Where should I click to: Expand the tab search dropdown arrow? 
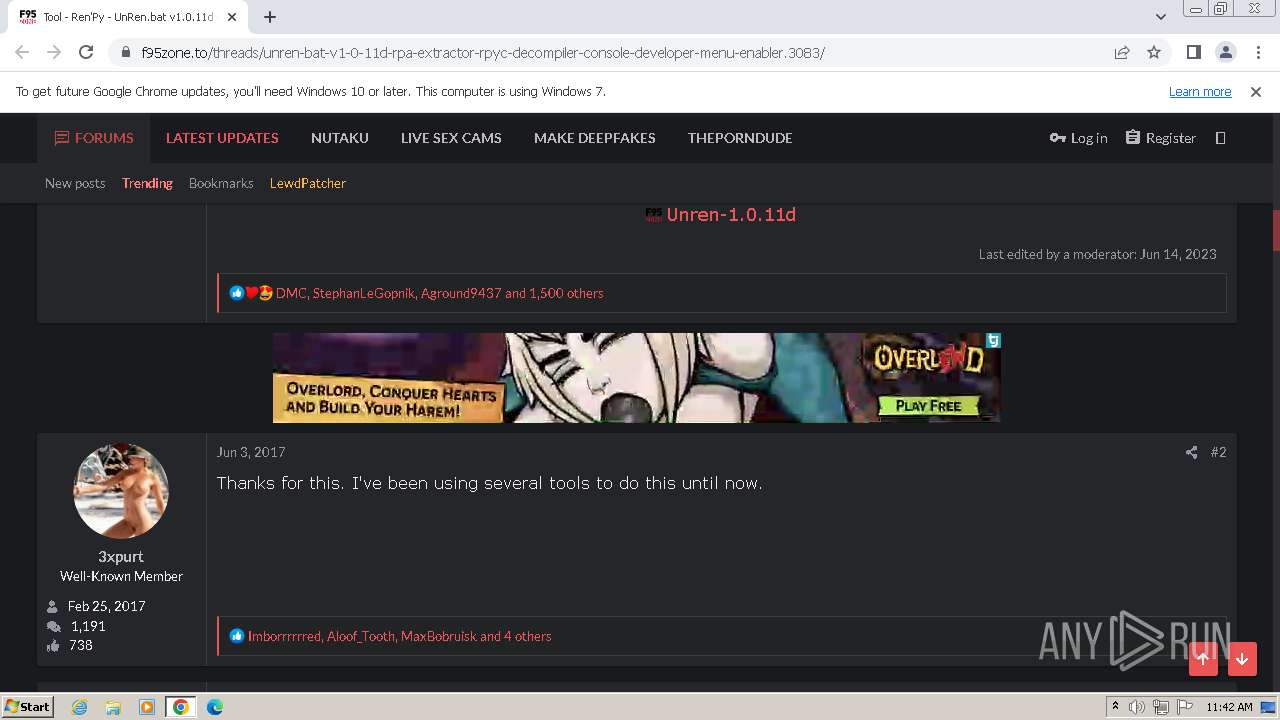point(1161,17)
